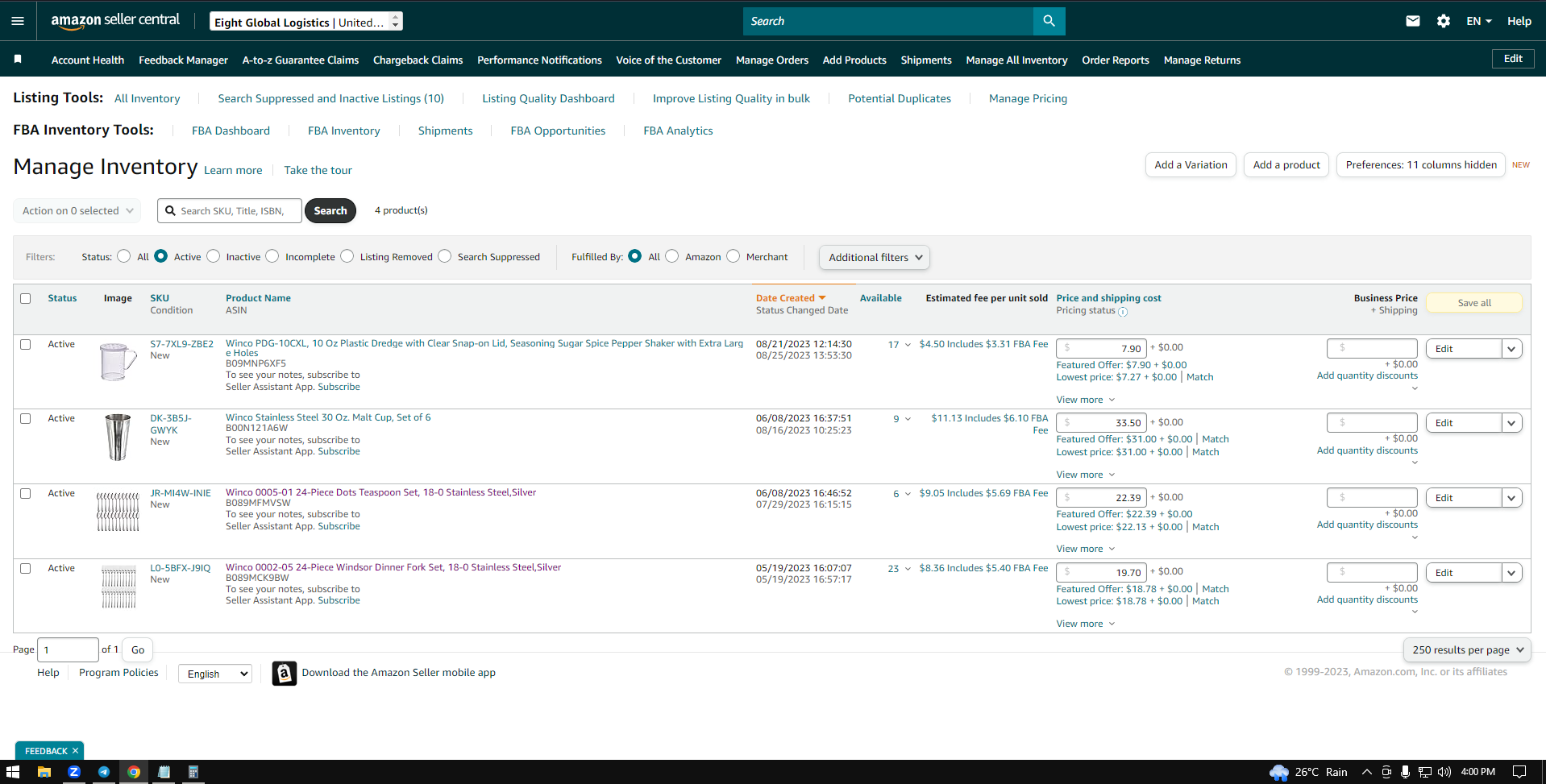
Task: Click the weather widget in system tray
Action: [1308, 772]
